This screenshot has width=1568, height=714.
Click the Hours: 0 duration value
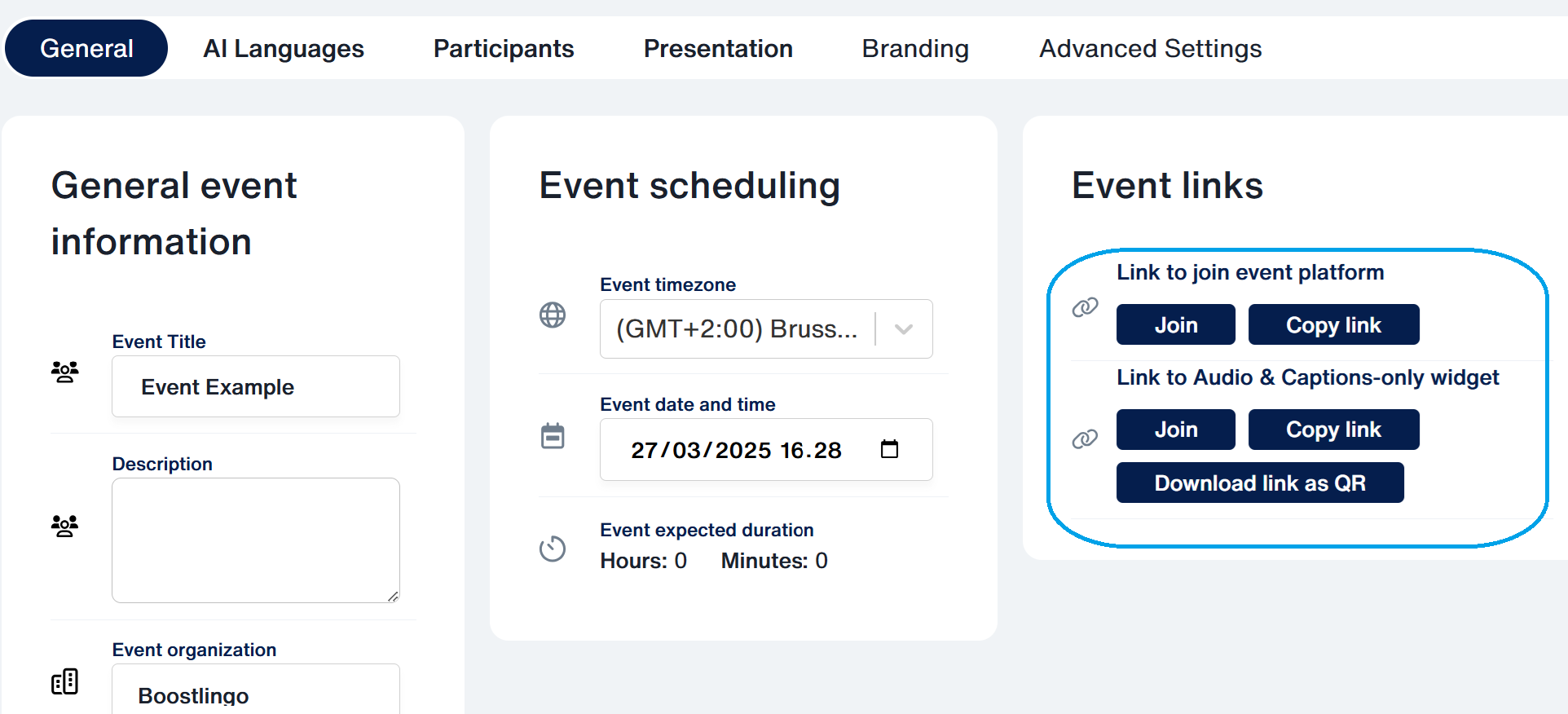coord(644,561)
